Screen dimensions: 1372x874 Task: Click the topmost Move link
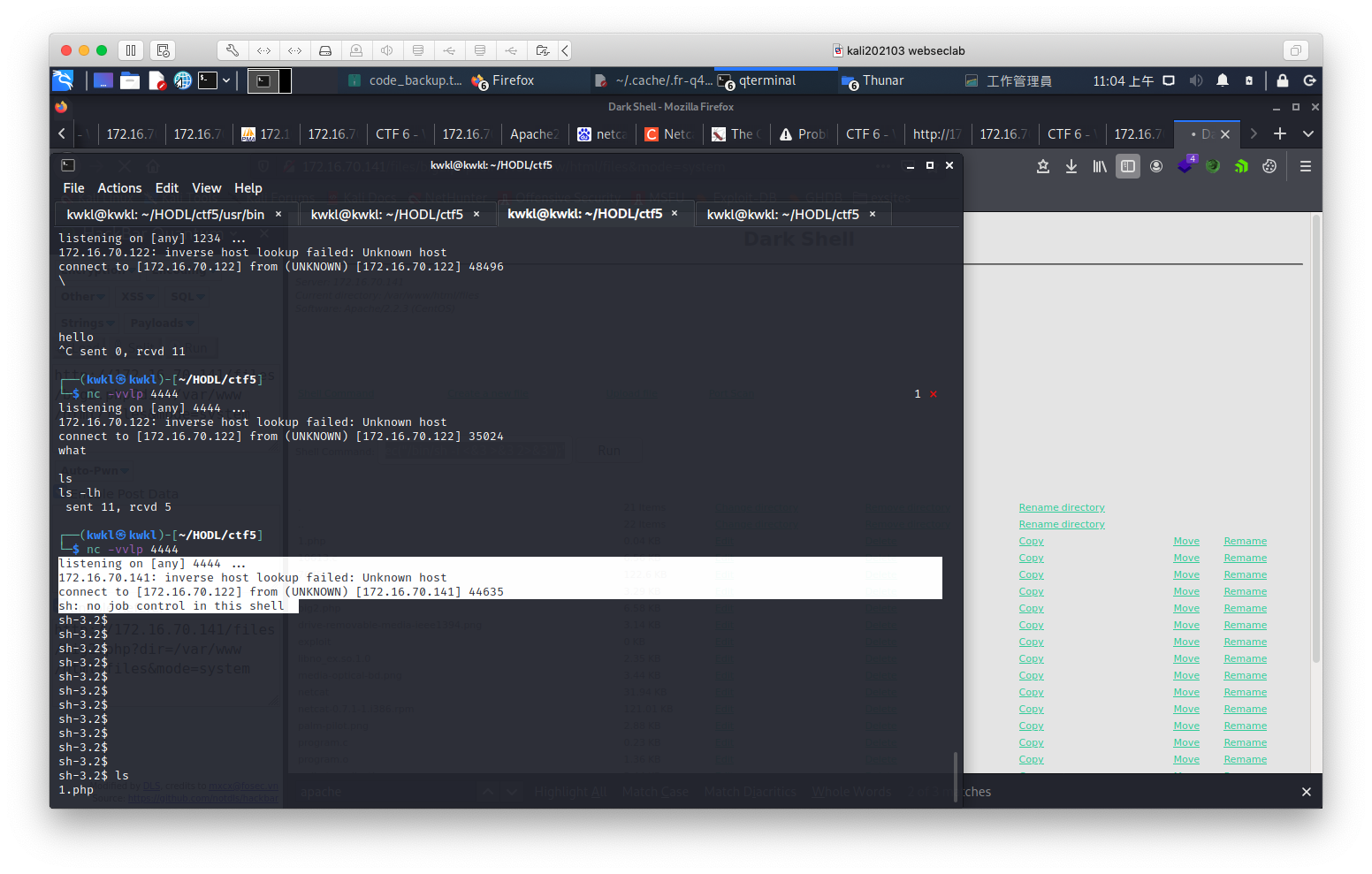coord(1186,541)
